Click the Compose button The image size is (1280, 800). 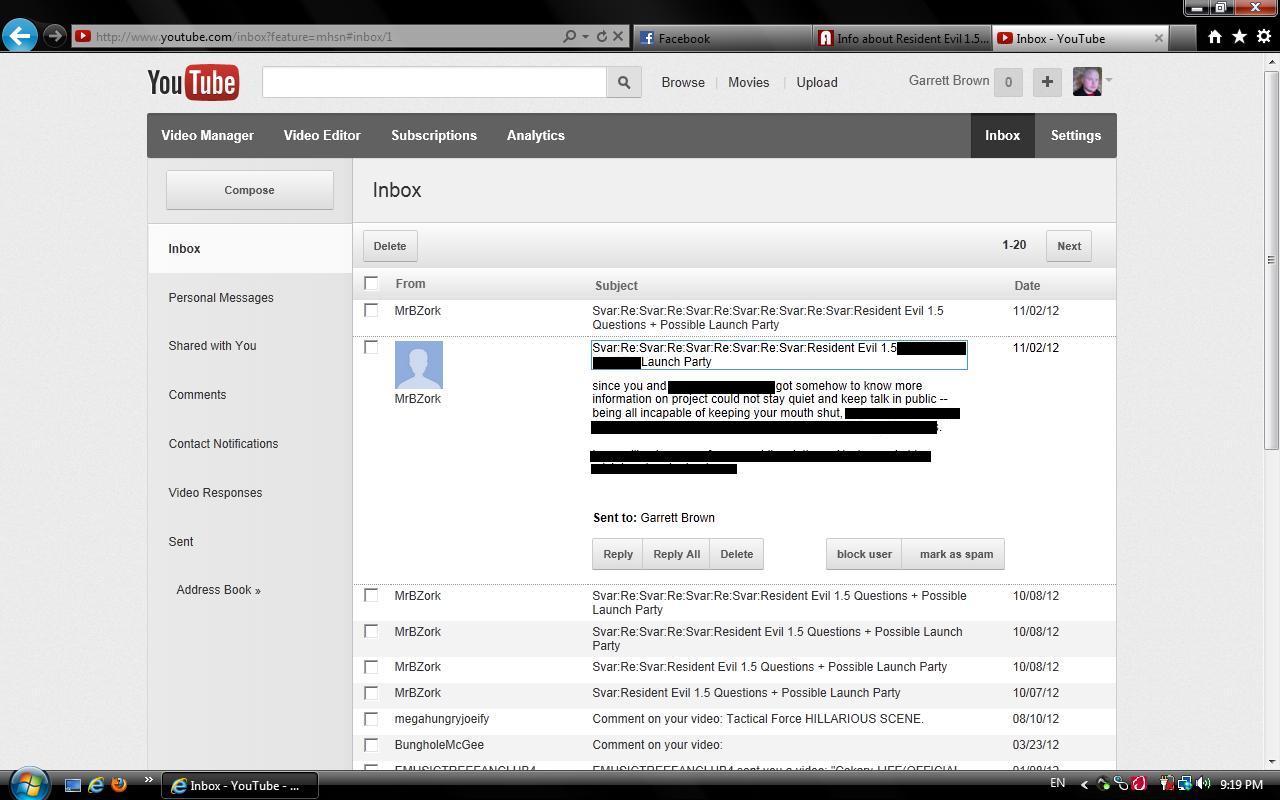click(x=250, y=190)
